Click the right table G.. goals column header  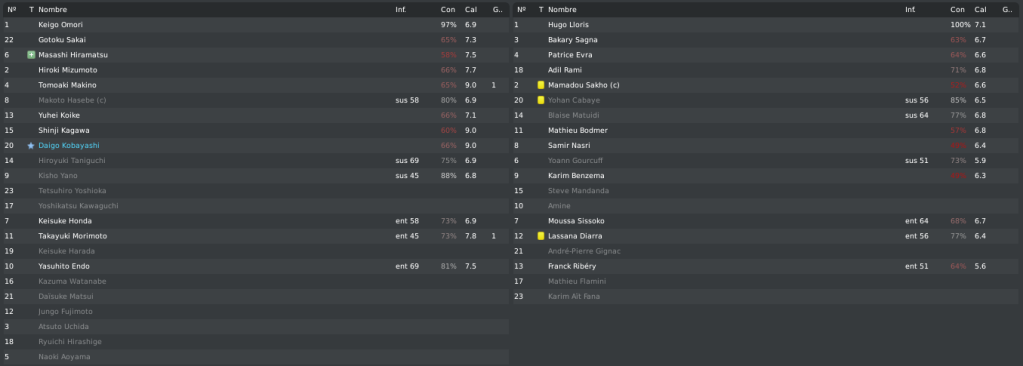[x=1007, y=10]
